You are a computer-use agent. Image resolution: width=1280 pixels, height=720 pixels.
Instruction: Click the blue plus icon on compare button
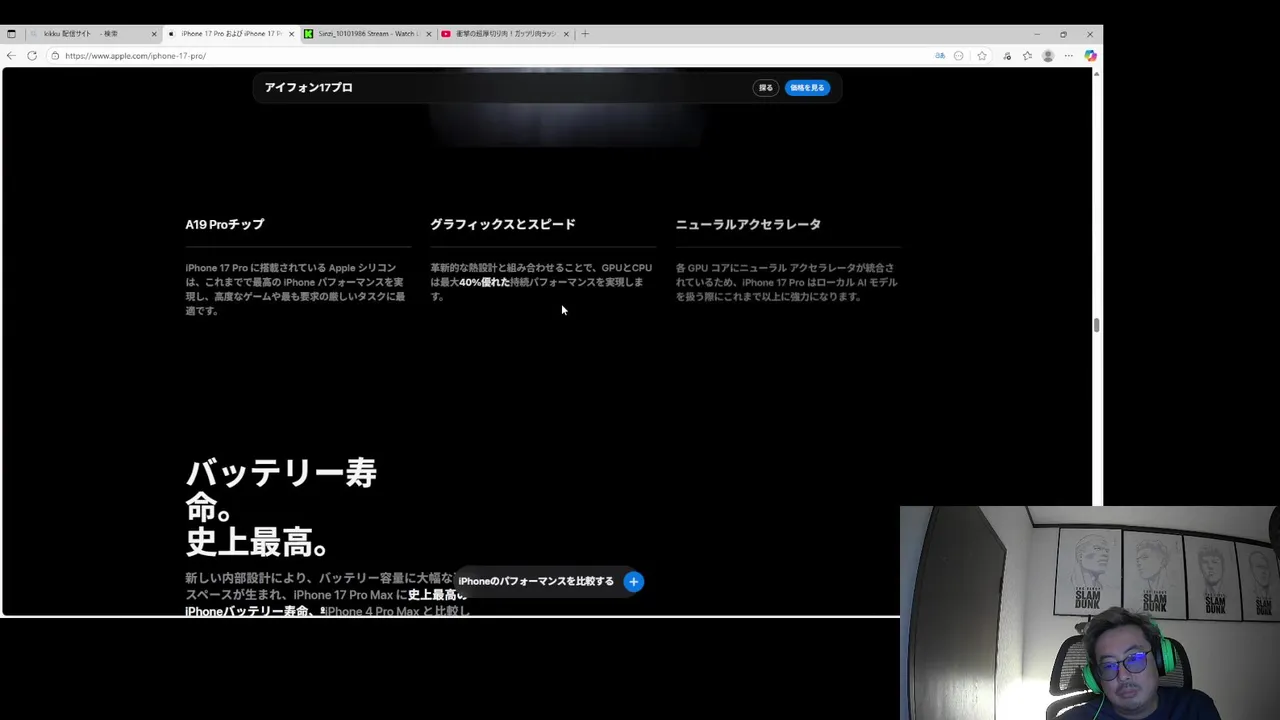[x=633, y=581]
